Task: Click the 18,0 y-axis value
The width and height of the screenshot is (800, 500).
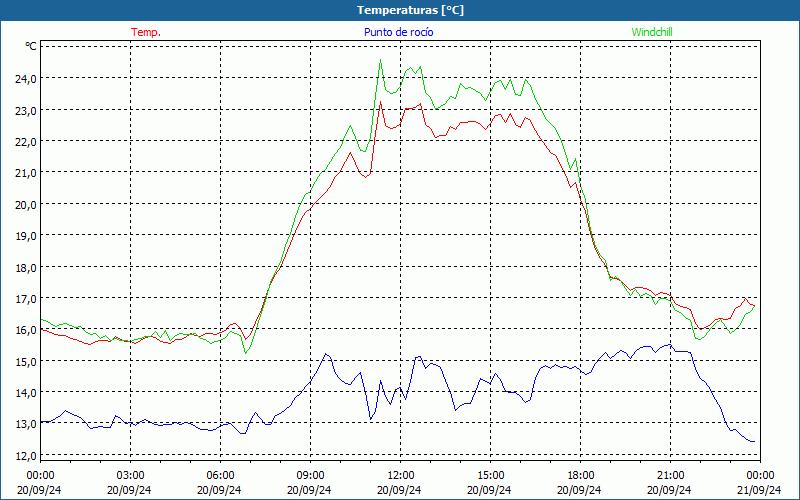Action: 27,267
